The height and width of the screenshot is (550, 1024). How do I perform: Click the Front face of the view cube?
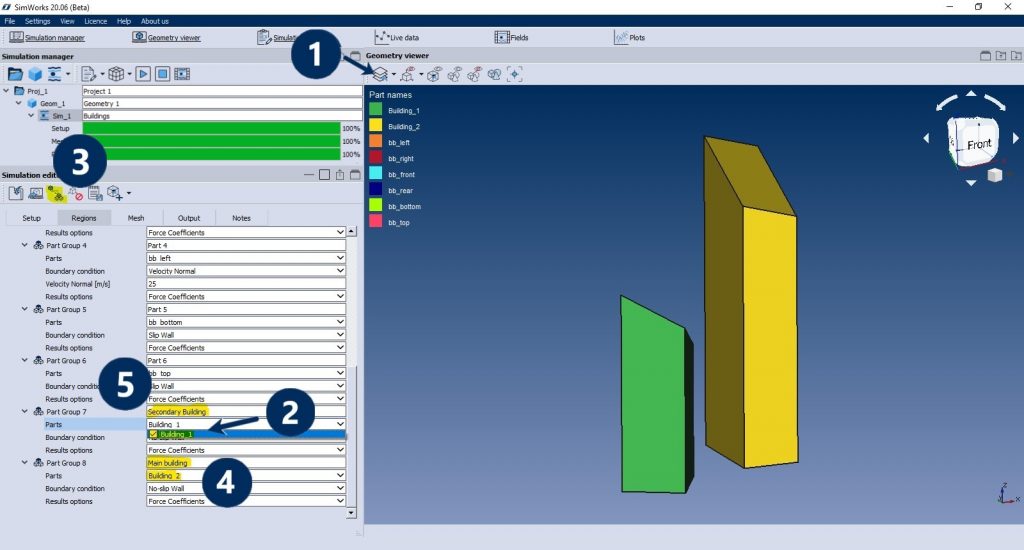click(977, 143)
